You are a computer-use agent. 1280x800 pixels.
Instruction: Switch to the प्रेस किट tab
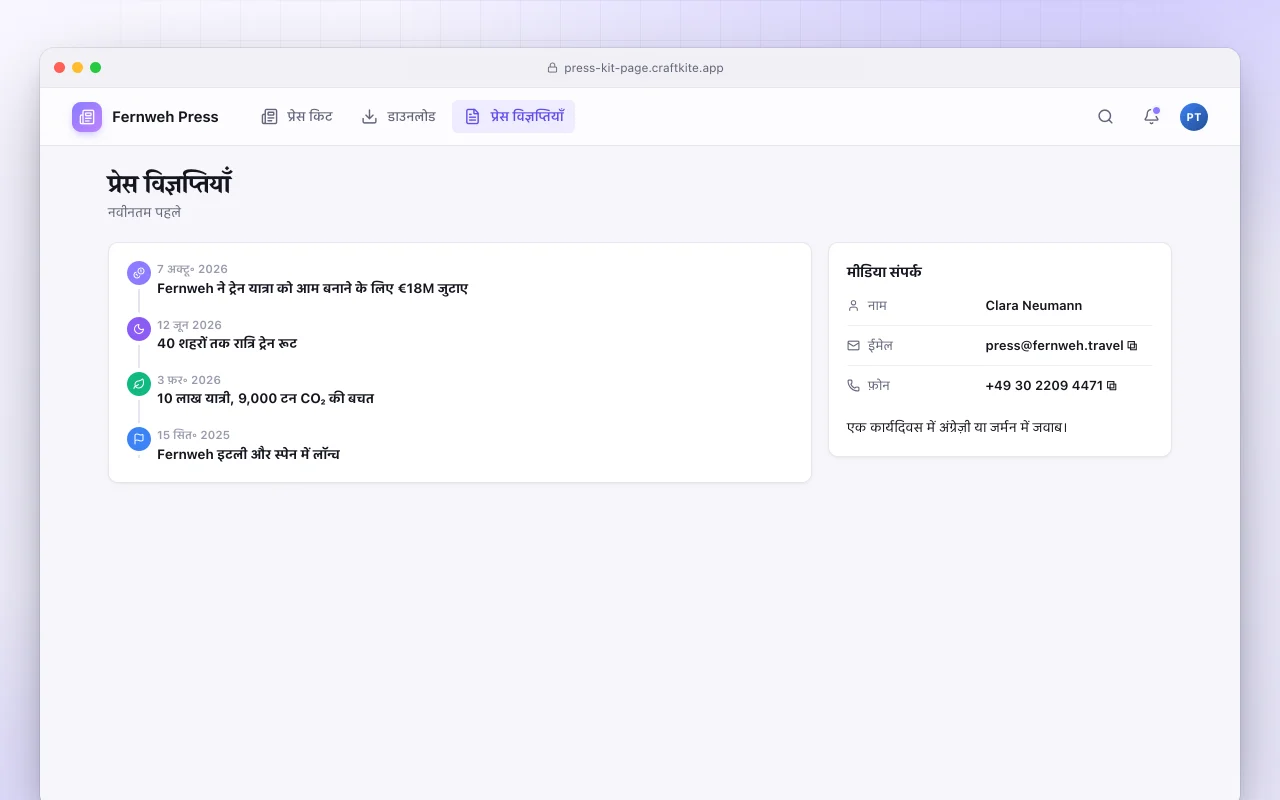coord(296,117)
